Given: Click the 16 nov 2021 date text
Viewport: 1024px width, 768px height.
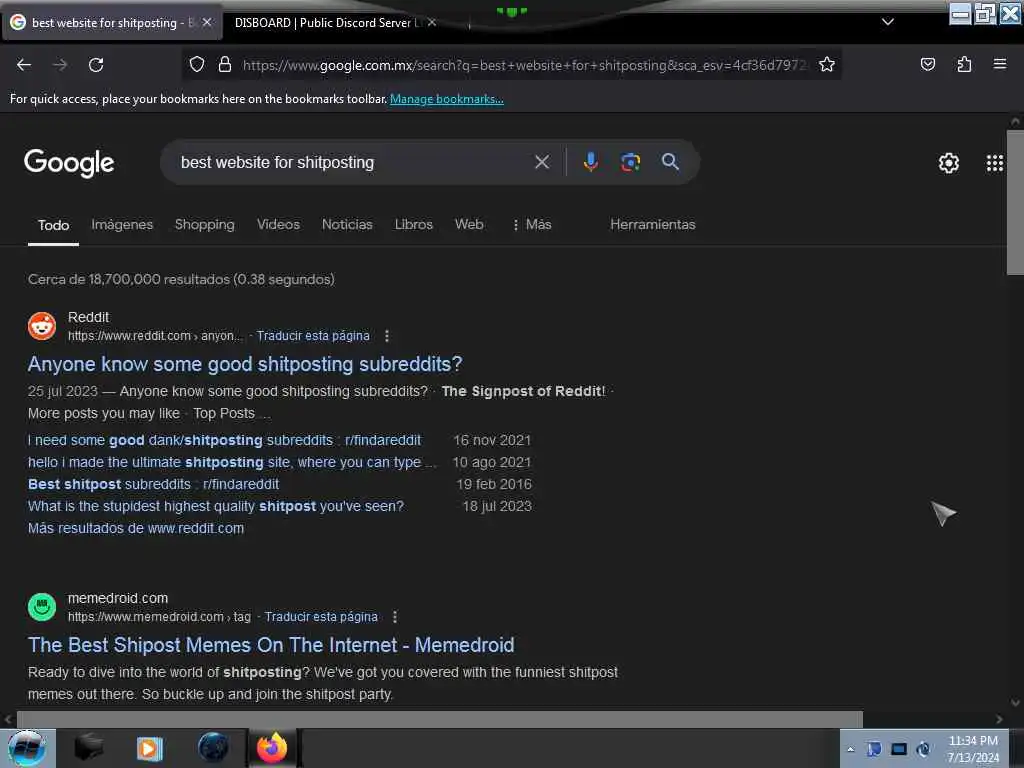Looking at the screenshot, I should (x=492, y=440).
